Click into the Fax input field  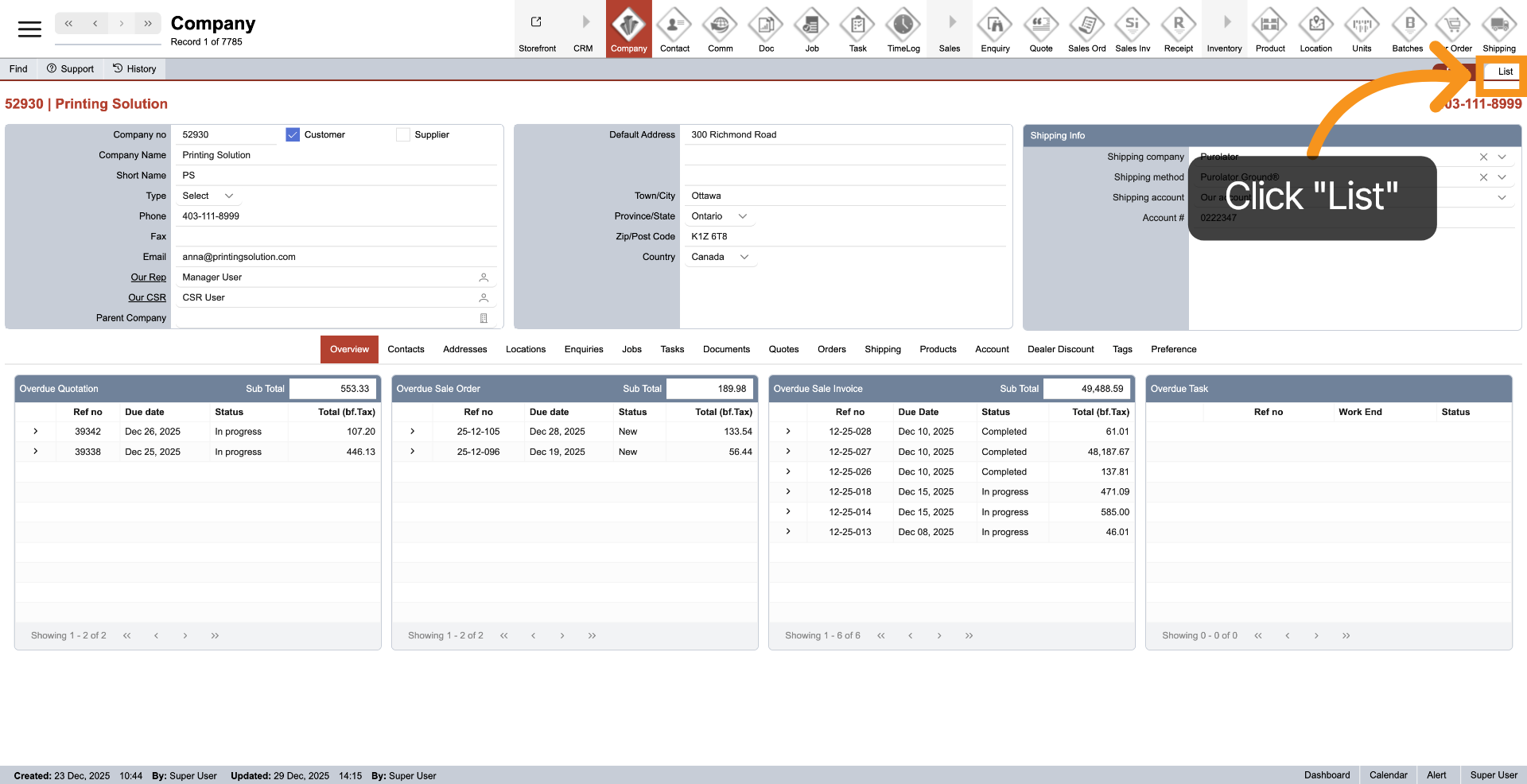pos(334,237)
